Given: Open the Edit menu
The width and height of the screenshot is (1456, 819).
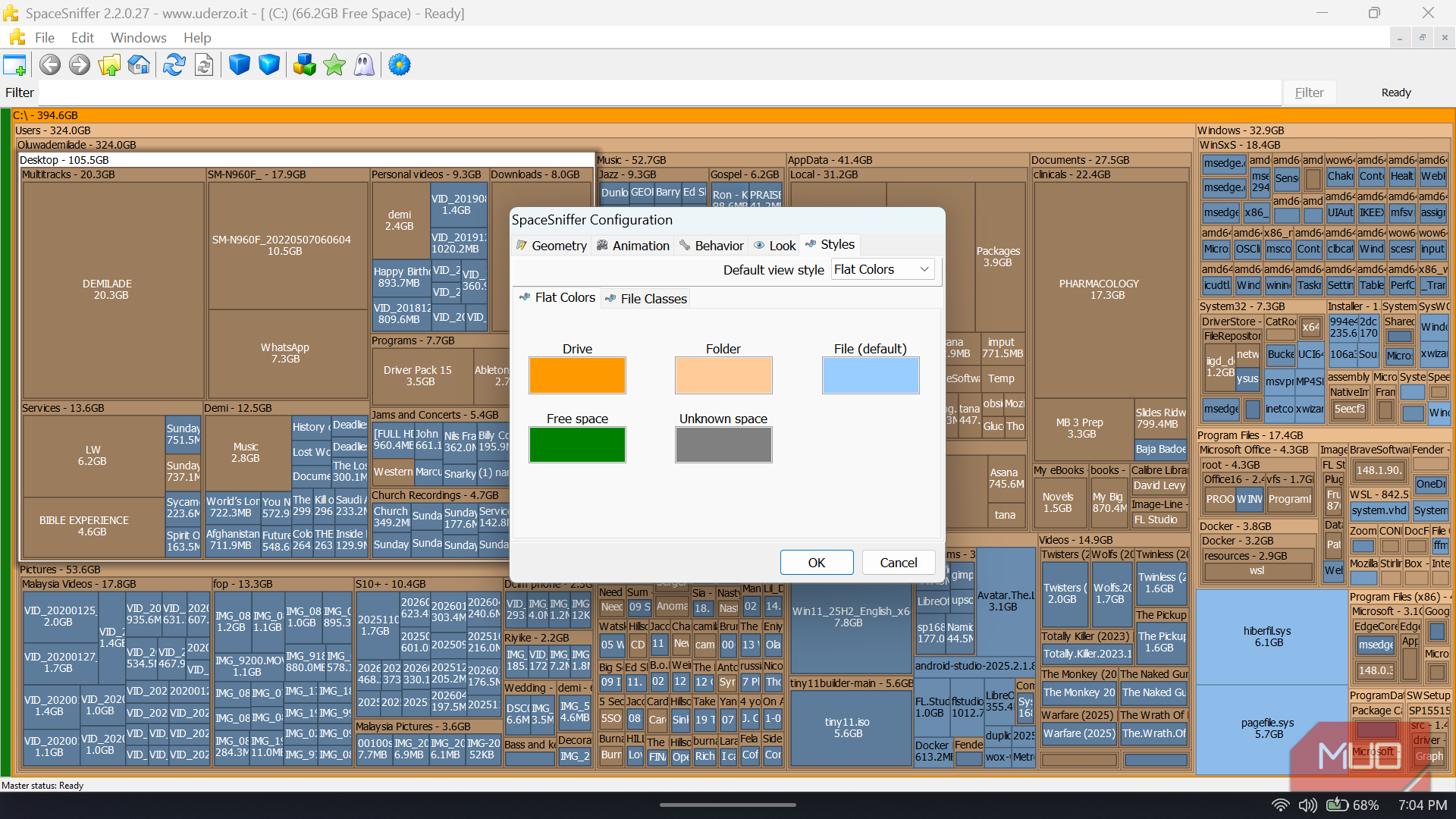Looking at the screenshot, I should click(83, 37).
